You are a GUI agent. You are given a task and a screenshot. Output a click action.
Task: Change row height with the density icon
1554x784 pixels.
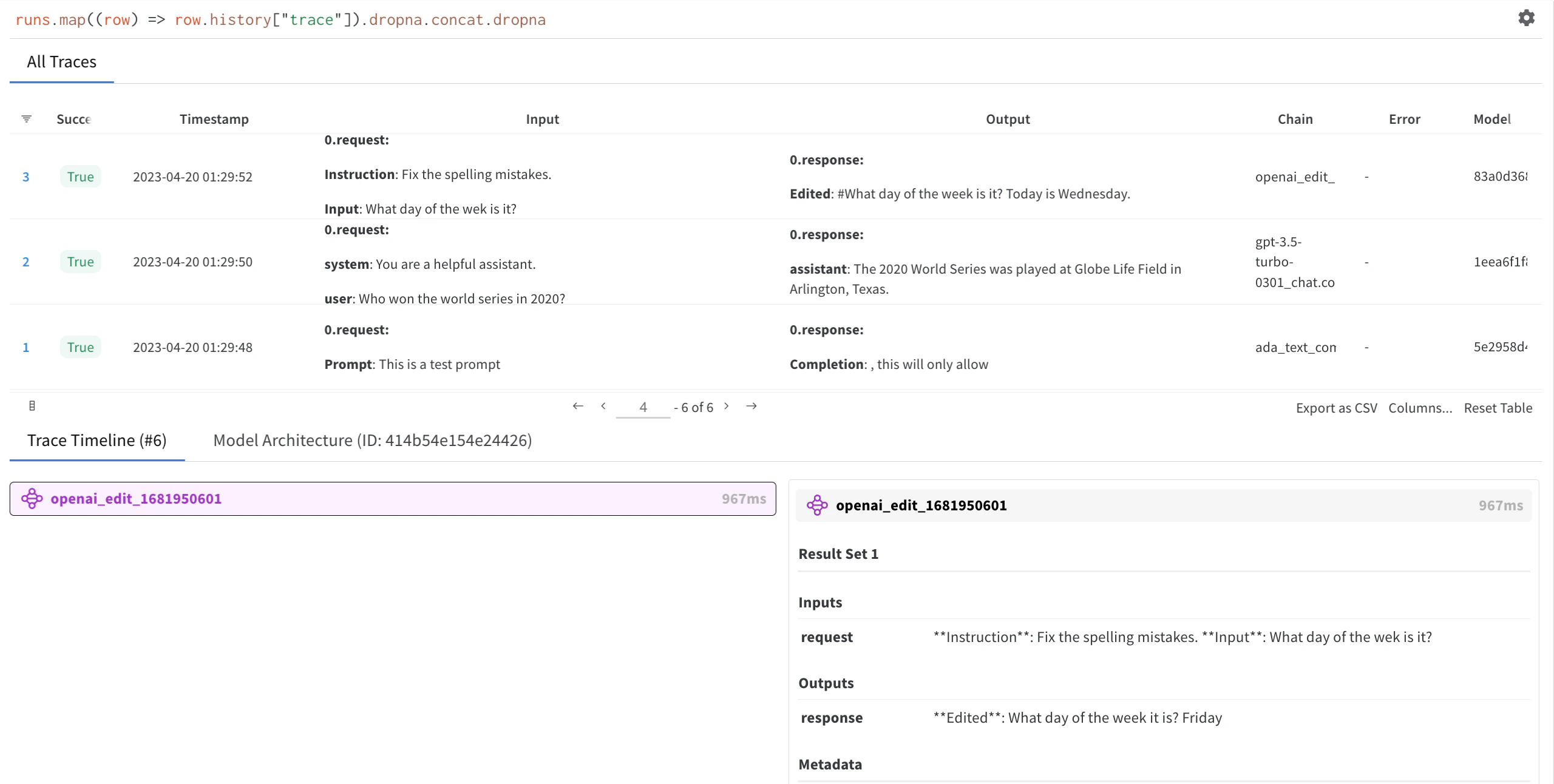32,406
